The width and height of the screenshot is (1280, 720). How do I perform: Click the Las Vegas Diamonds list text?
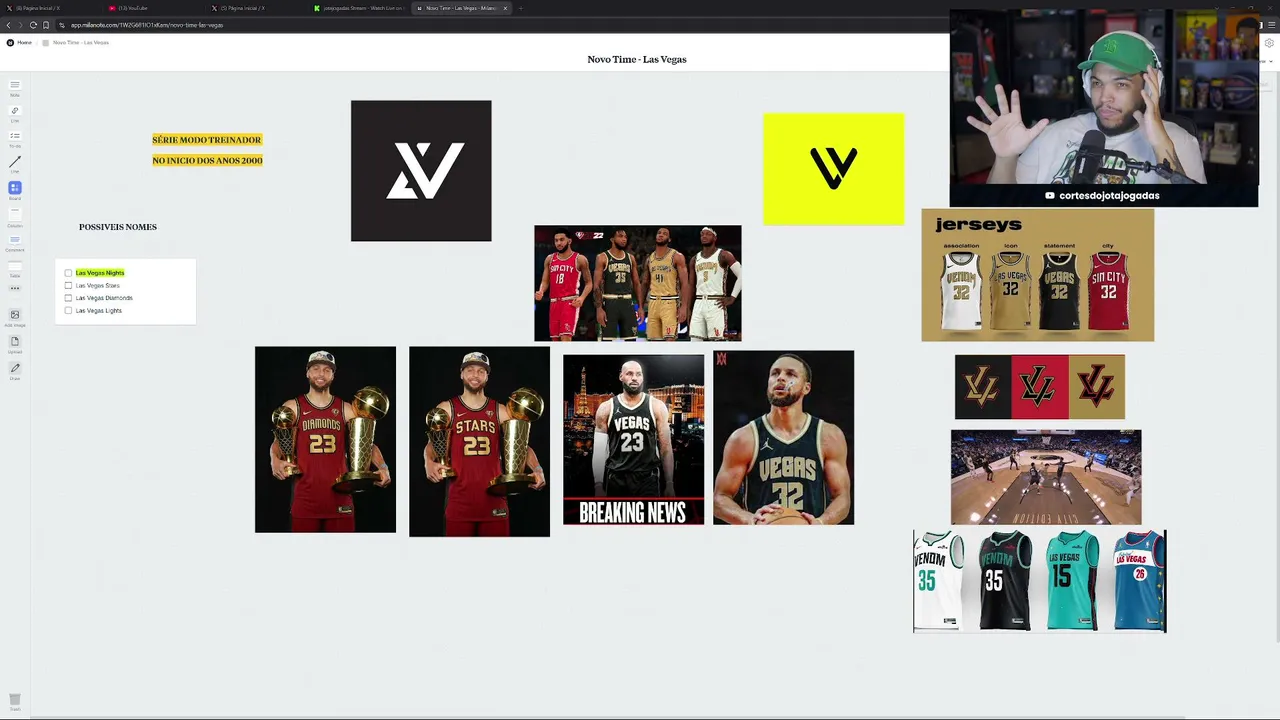(104, 298)
